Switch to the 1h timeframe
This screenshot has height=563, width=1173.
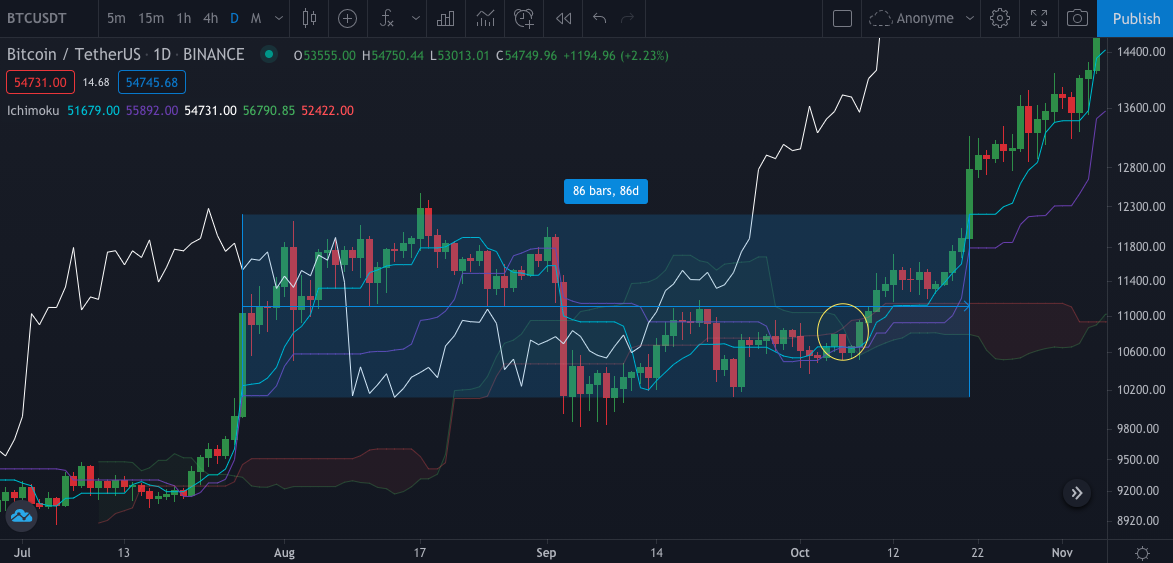tap(183, 19)
